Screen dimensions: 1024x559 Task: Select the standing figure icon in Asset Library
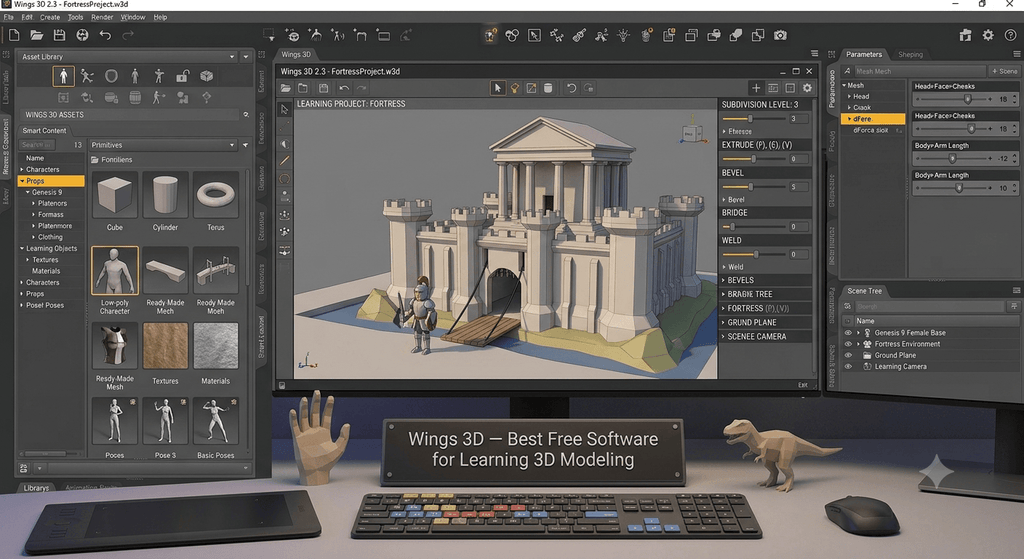(x=63, y=76)
